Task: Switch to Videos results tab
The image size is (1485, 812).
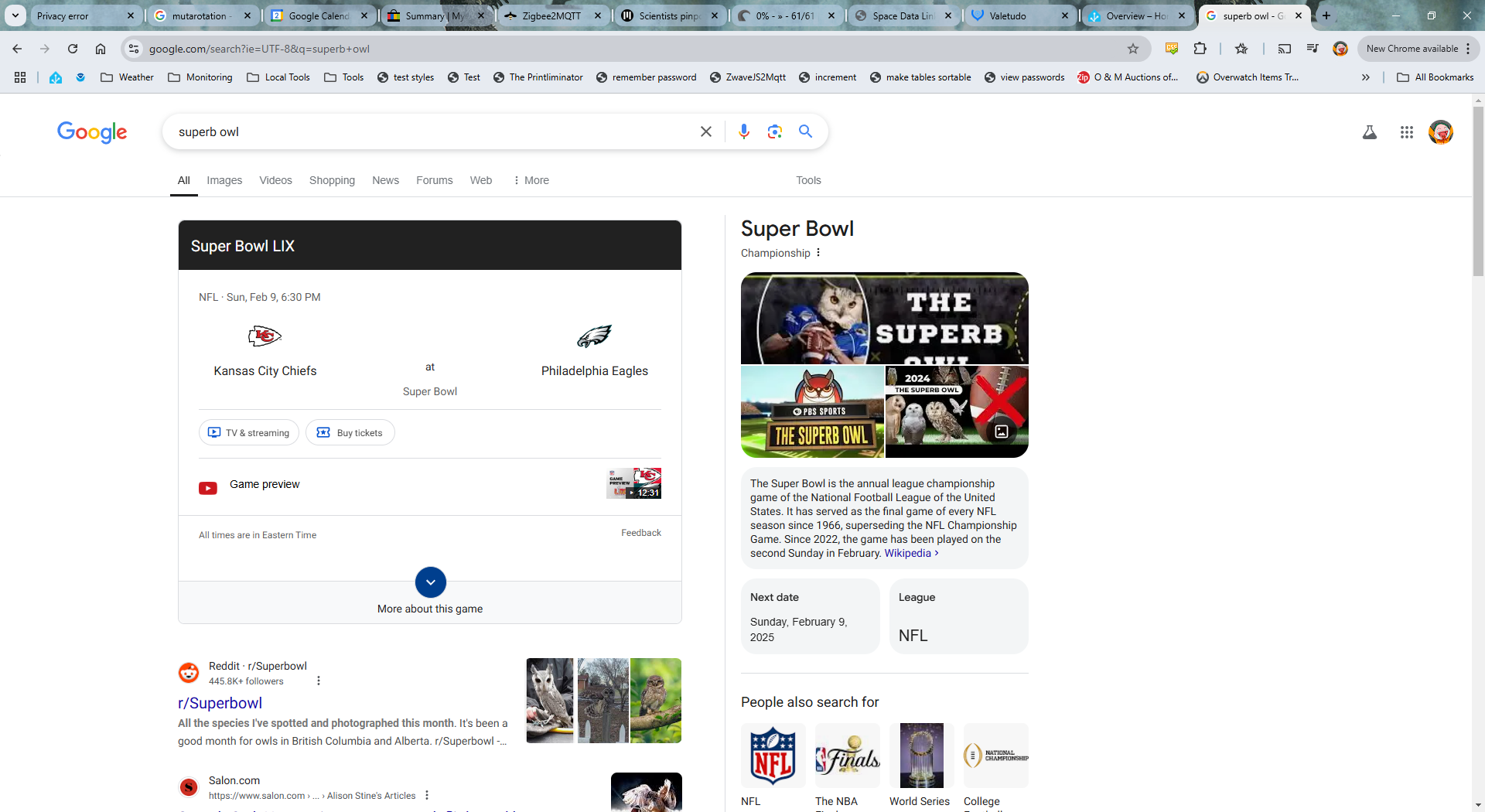Action: [275, 180]
